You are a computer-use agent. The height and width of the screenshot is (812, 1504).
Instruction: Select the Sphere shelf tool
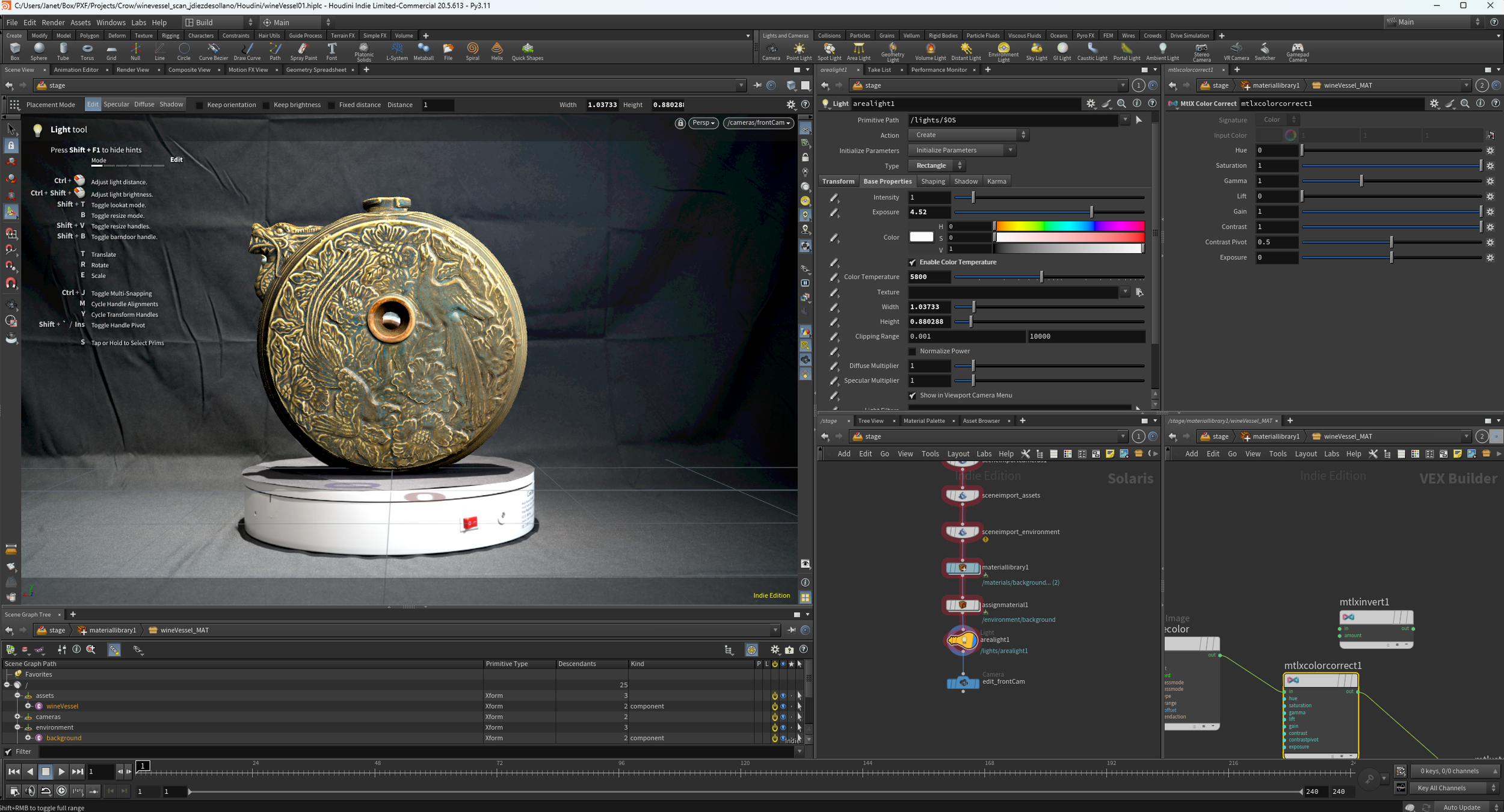[x=39, y=51]
